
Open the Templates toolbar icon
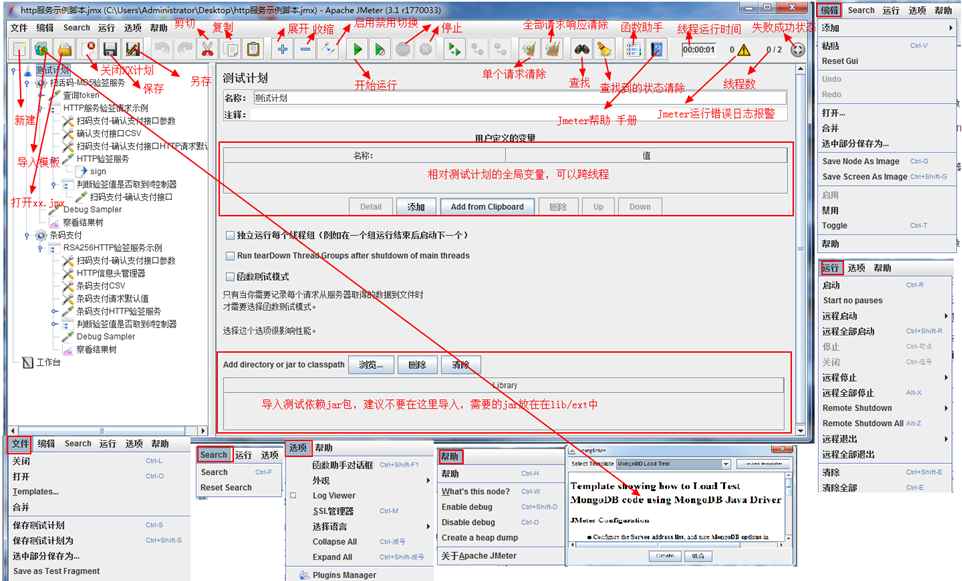coord(42,49)
